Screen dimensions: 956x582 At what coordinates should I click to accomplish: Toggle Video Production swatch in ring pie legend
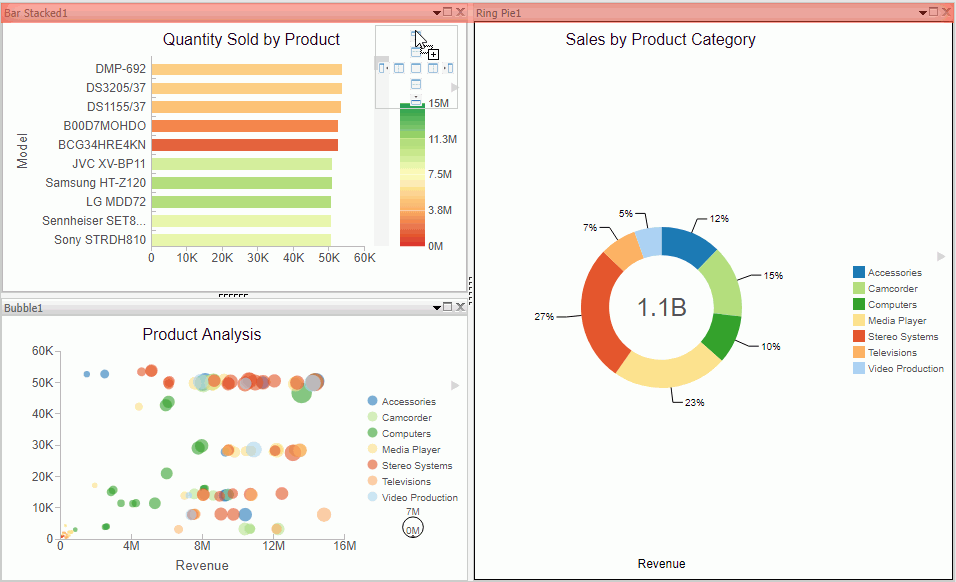pos(859,369)
